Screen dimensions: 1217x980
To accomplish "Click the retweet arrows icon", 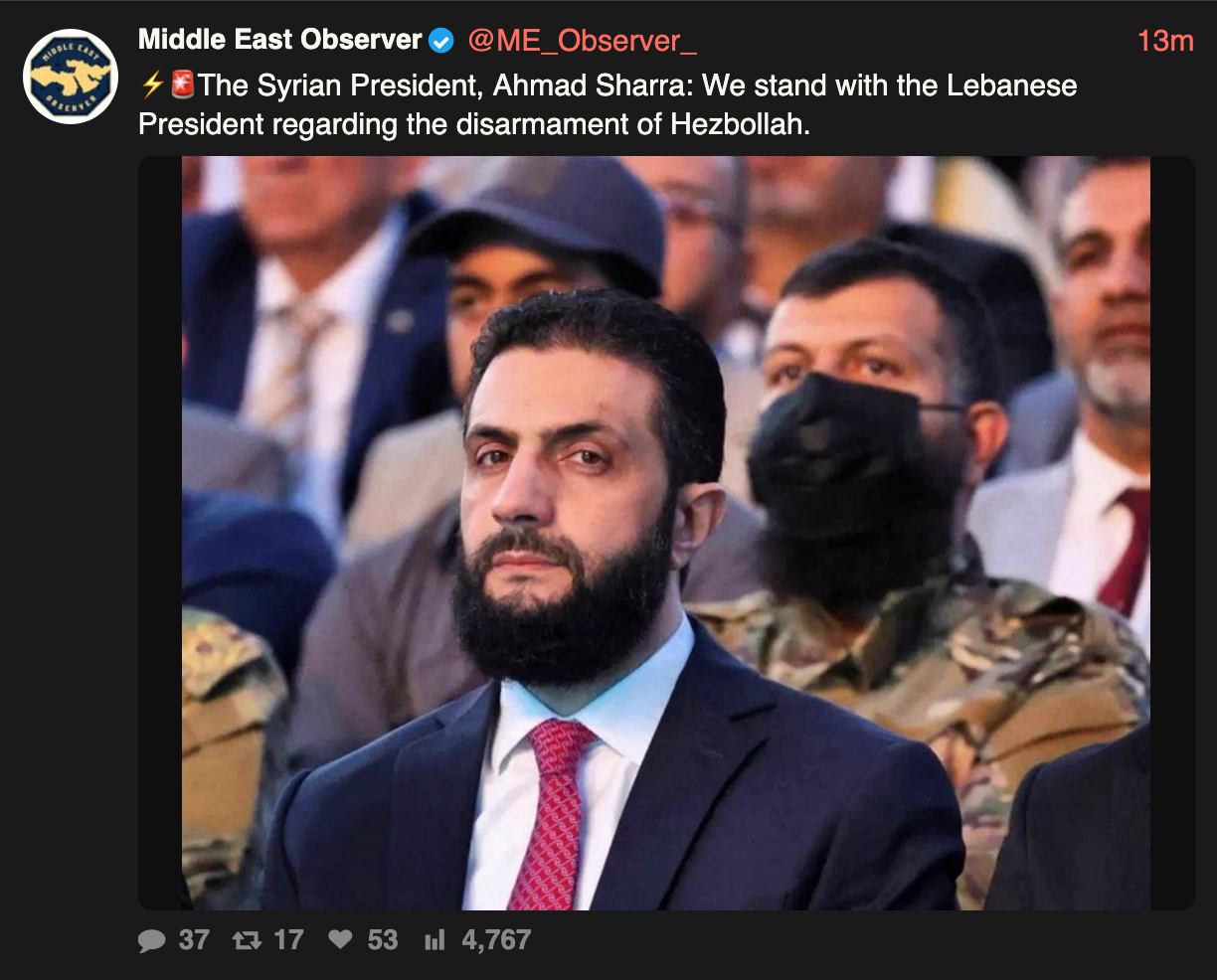I will tap(247, 940).
